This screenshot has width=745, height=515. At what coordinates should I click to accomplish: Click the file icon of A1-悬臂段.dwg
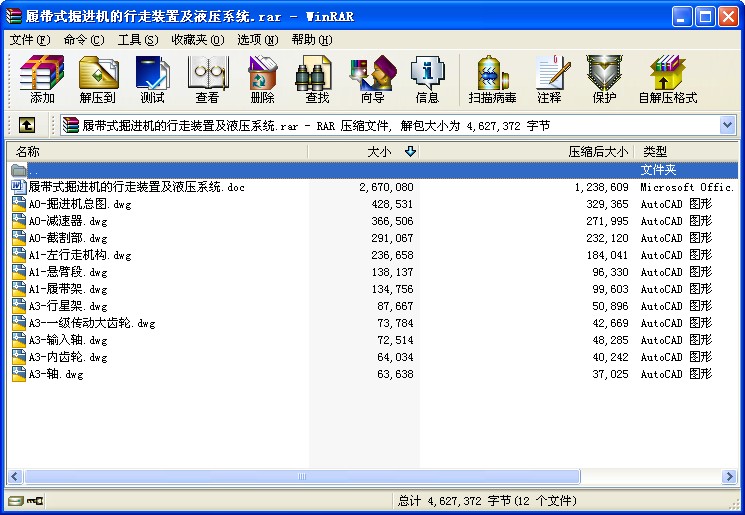point(19,272)
